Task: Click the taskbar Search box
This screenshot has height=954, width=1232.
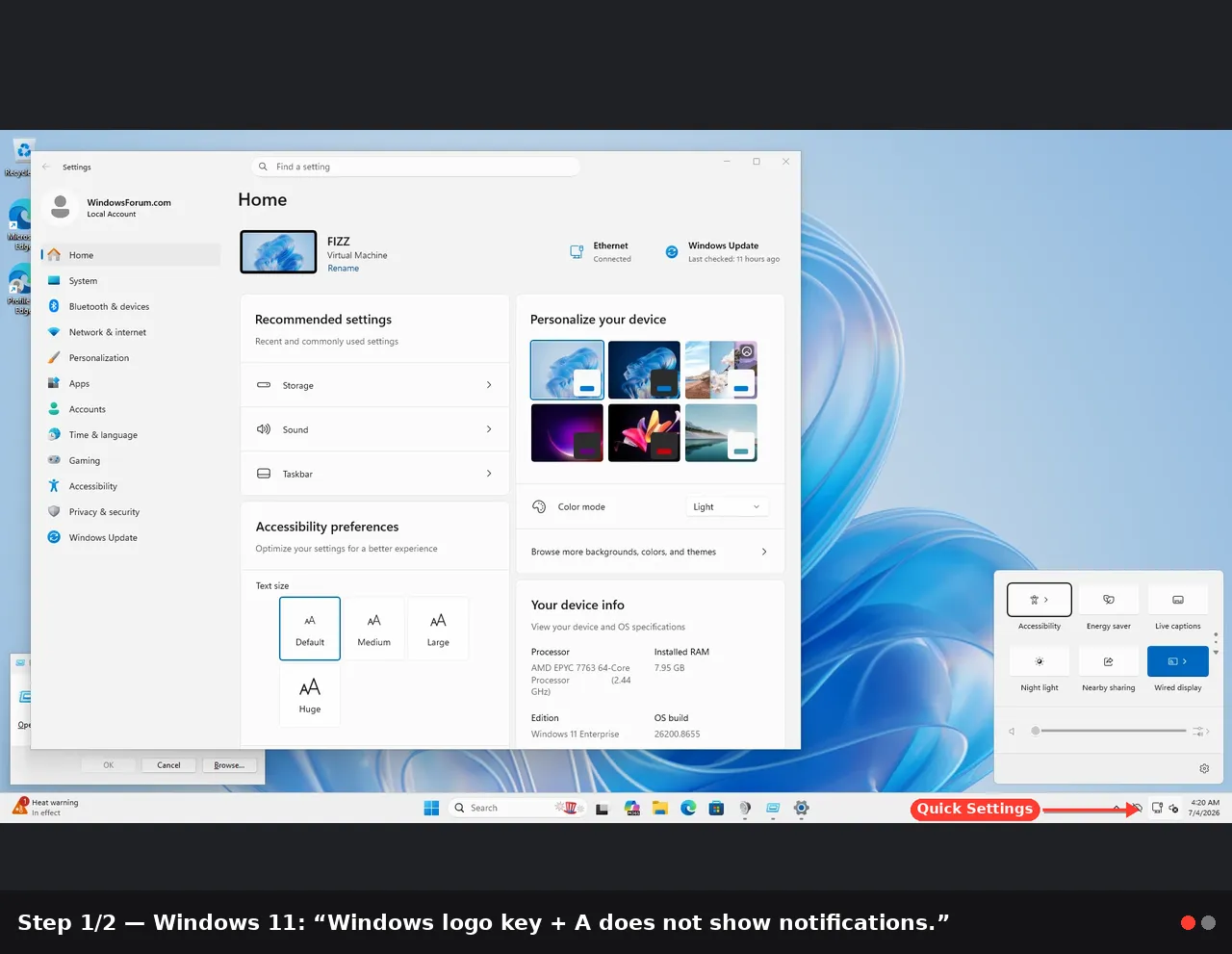Action: [x=517, y=808]
